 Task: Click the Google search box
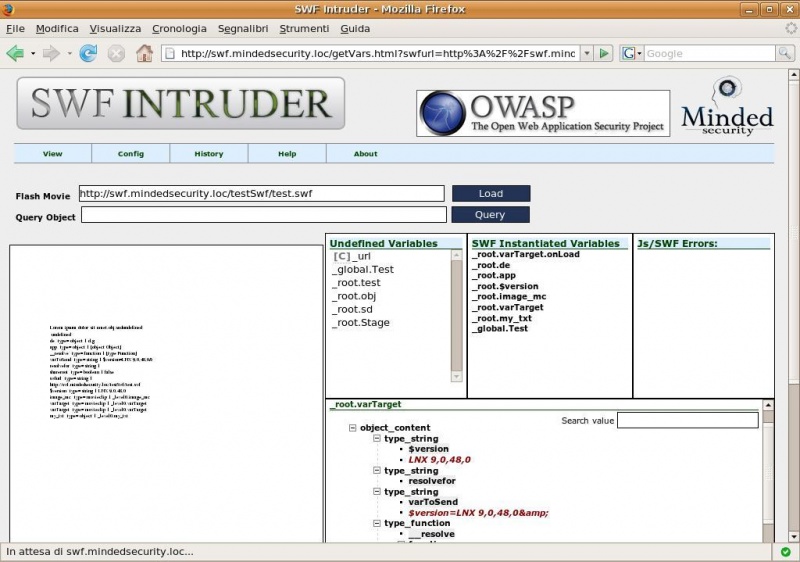(x=709, y=53)
